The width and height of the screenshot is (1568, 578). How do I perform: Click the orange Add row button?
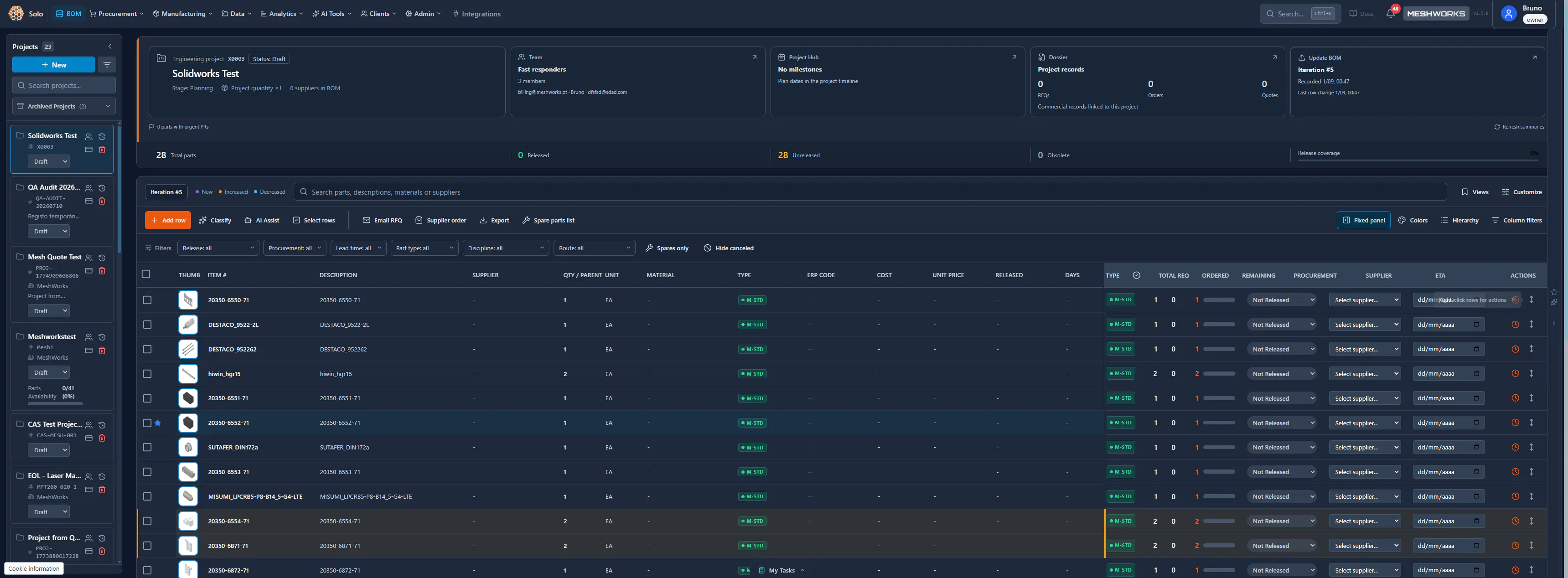click(168, 220)
